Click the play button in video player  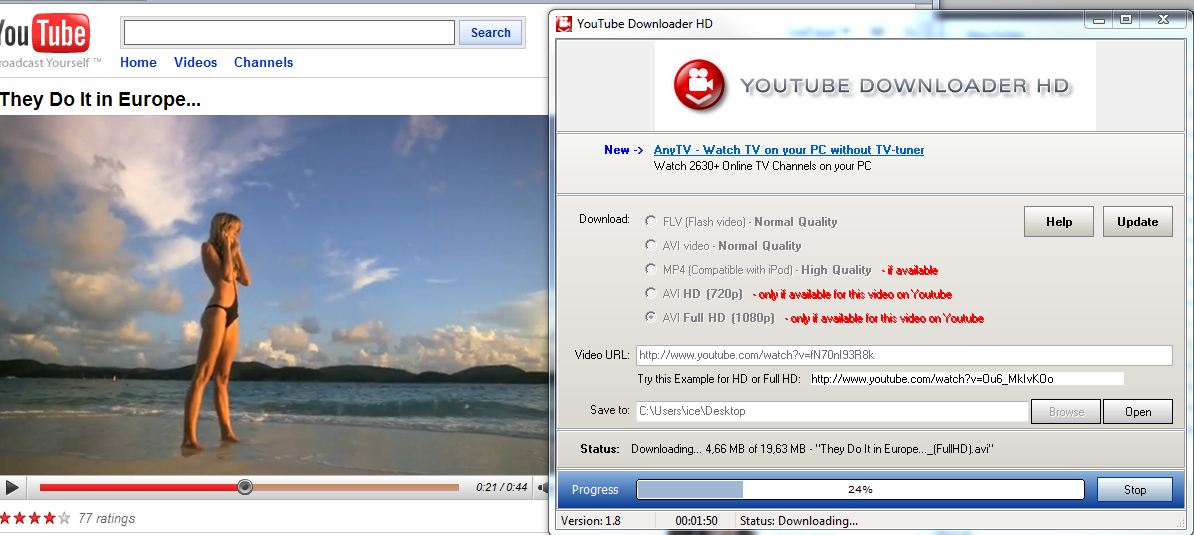coord(11,487)
